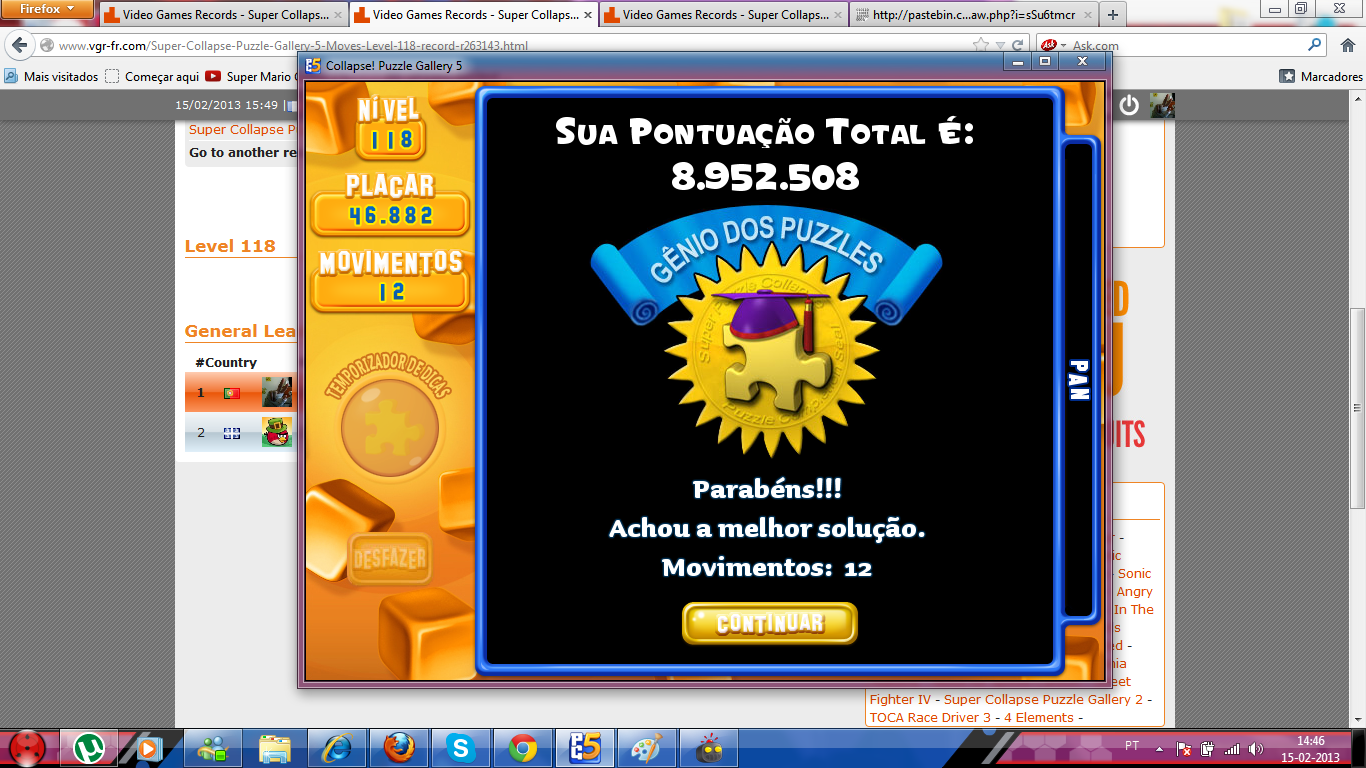Reload the current page
1366x768 pixels.
1018,46
